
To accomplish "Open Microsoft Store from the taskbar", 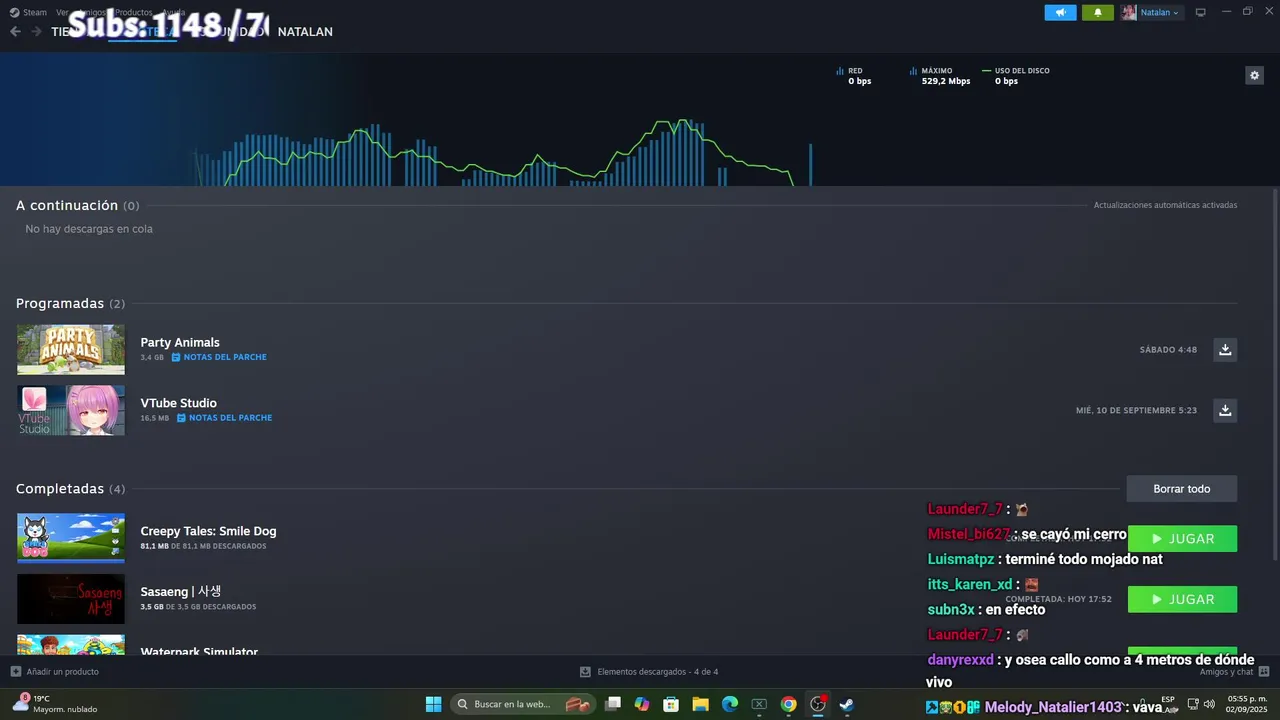I will [x=671, y=704].
